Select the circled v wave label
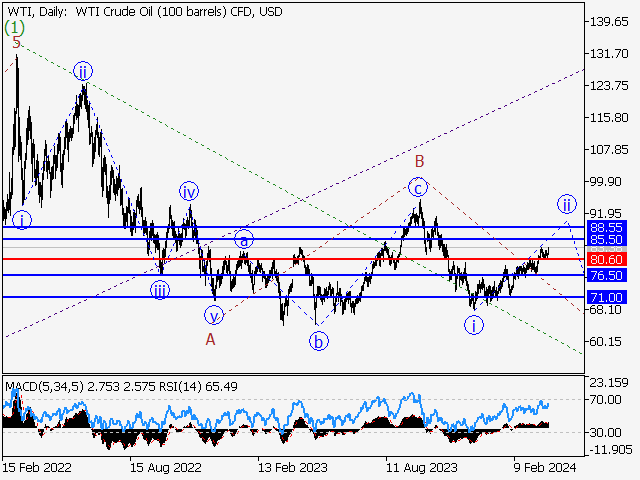 point(214,315)
